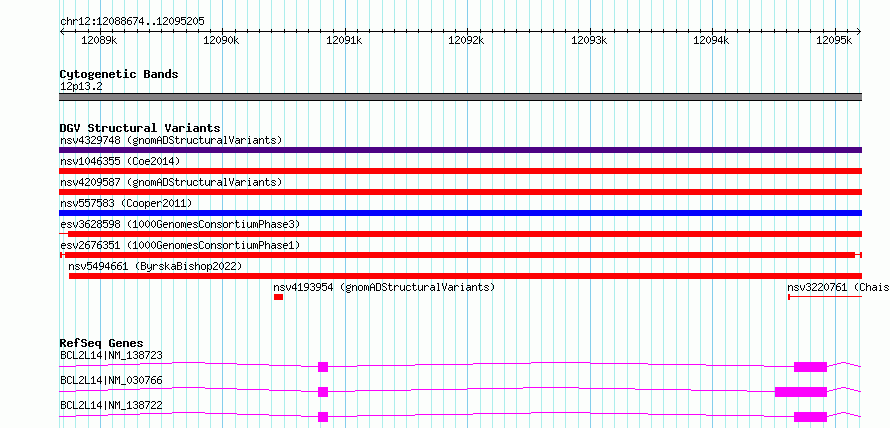
Task: Open transcript label BCL2L14|NM_030766
Action: (111, 380)
